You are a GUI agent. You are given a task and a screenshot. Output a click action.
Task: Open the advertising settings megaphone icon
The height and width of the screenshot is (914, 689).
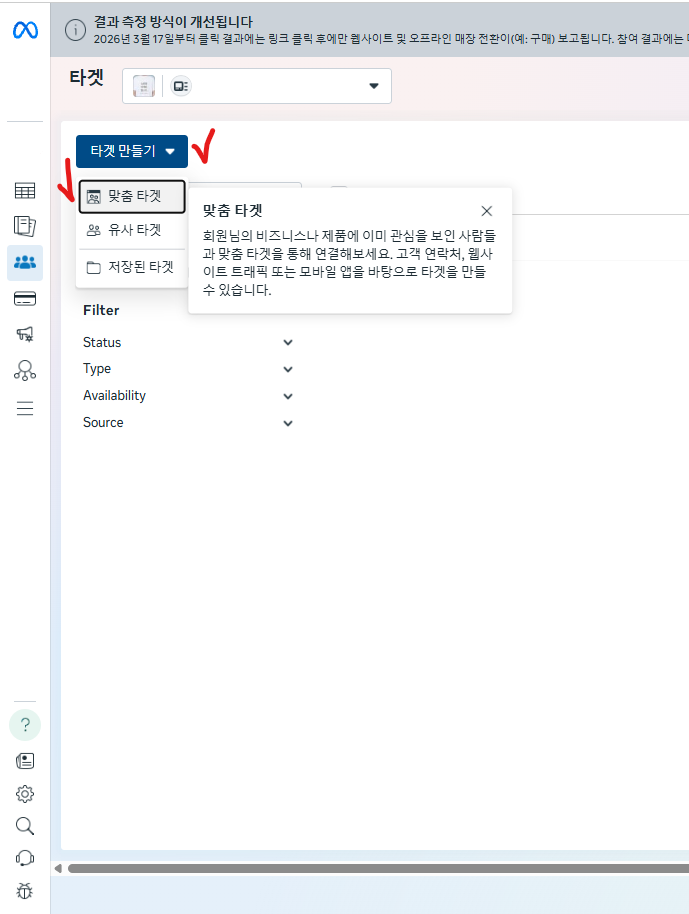pyautogui.click(x=24, y=334)
